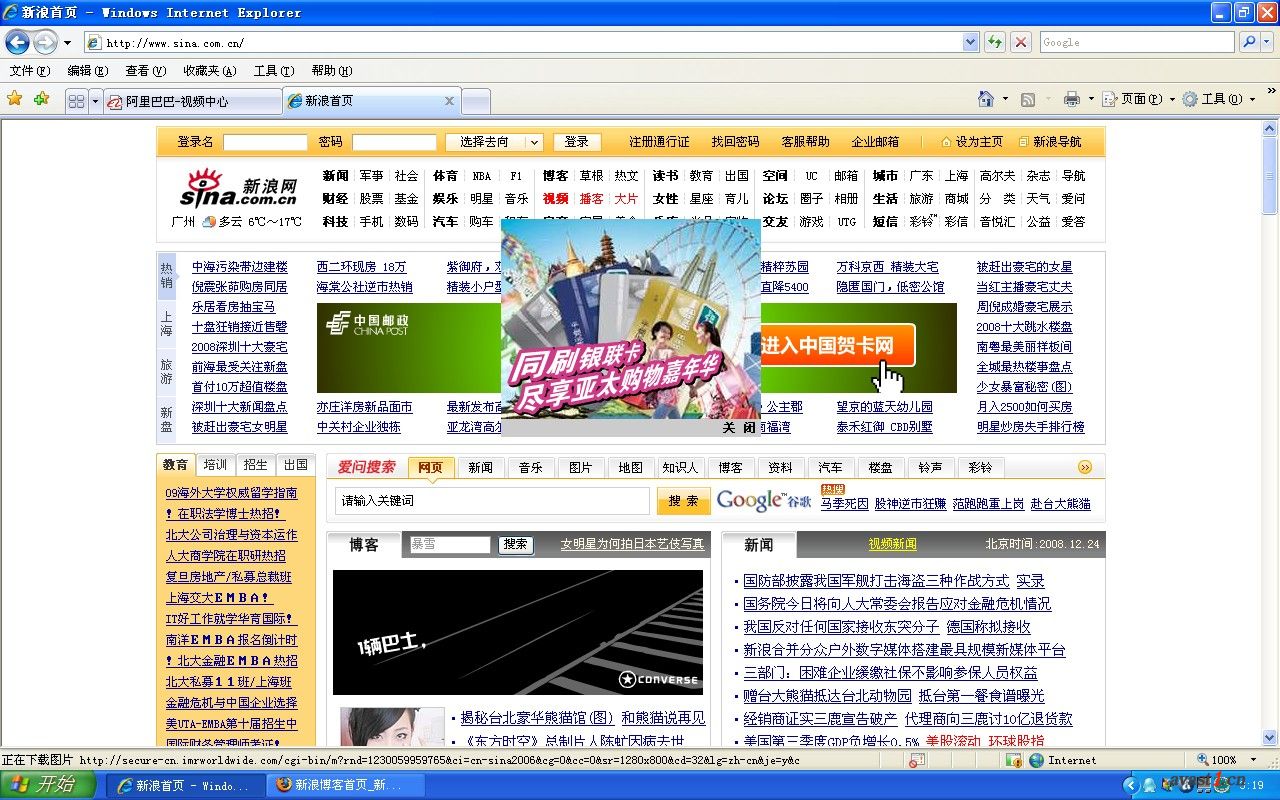Click the Google 谷歌 logo in search area
This screenshot has width=1280, height=800.
coord(763,500)
